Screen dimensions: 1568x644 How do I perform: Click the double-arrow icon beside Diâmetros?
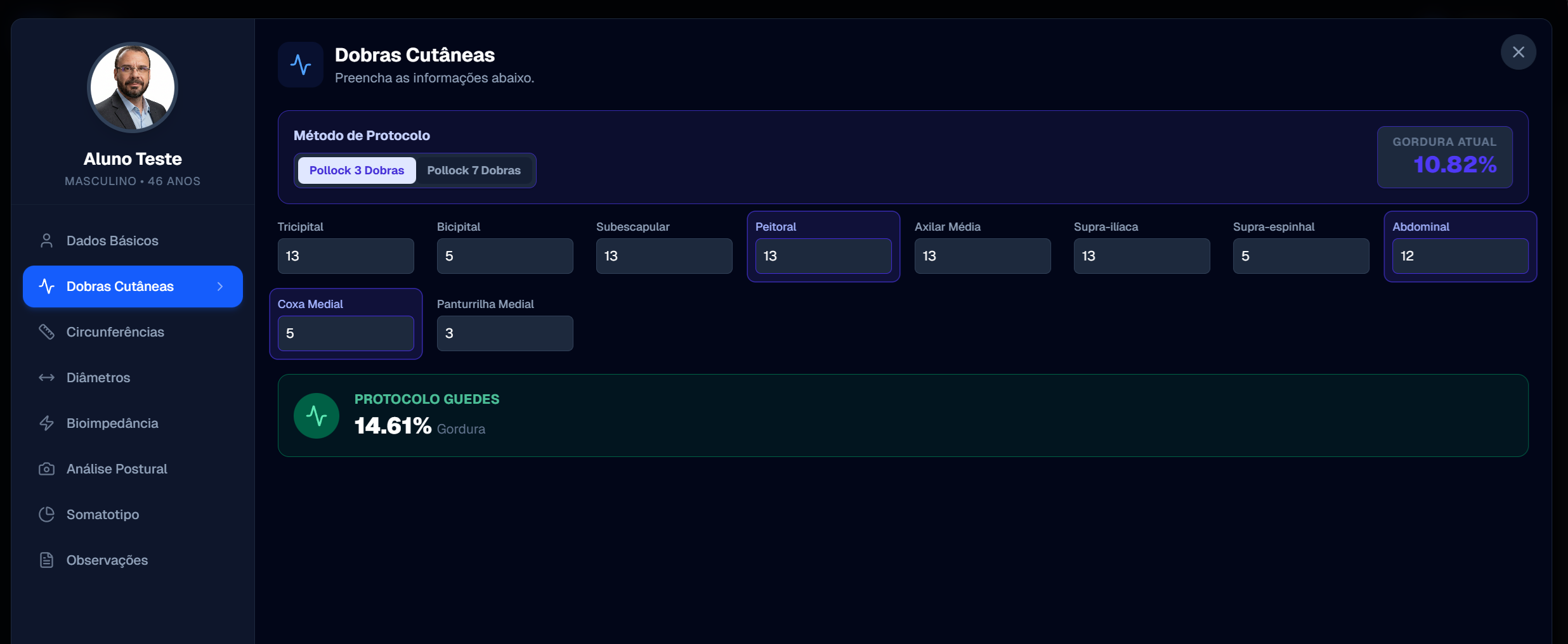46,378
